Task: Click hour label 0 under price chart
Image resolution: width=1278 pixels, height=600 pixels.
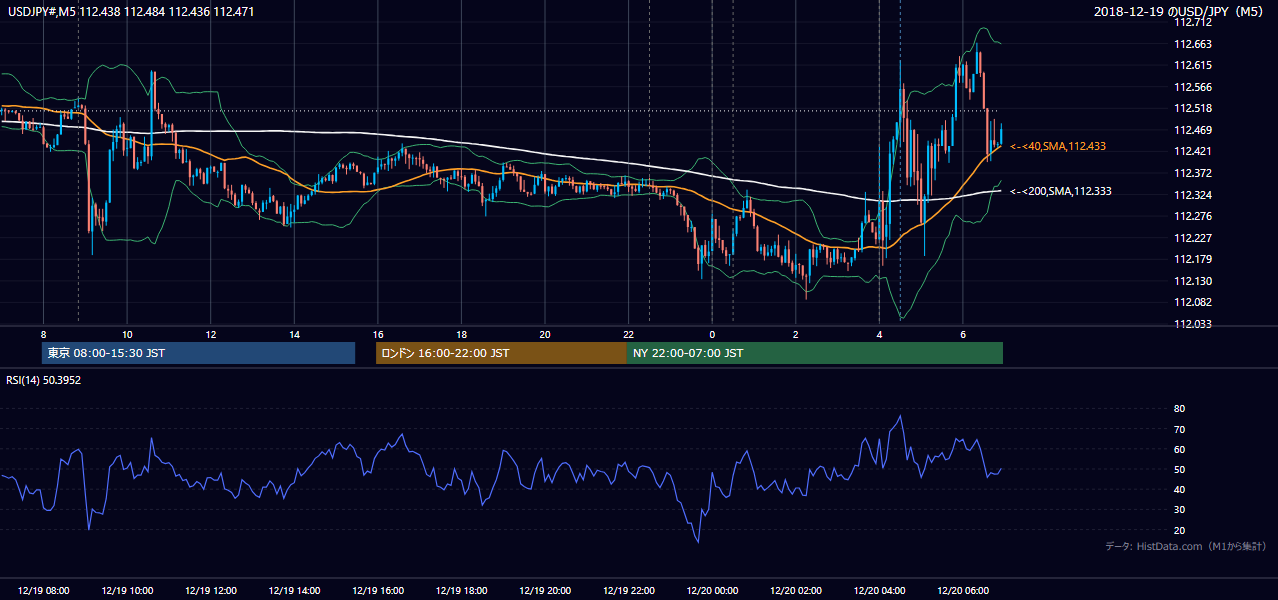Action: (x=712, y=333)
